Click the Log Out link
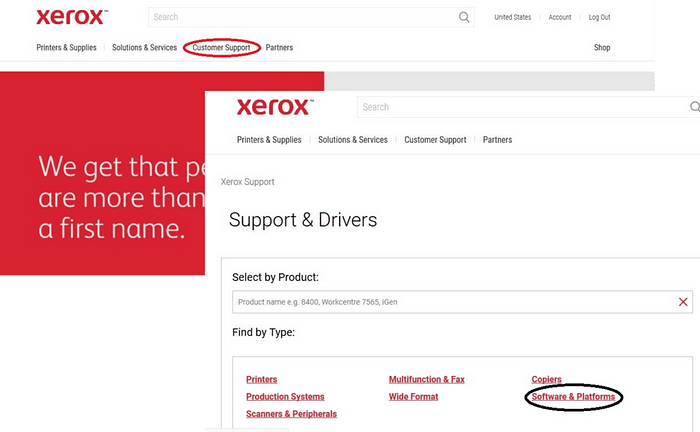The height and width of the screenshot is (432, 700). click(599, 17)
